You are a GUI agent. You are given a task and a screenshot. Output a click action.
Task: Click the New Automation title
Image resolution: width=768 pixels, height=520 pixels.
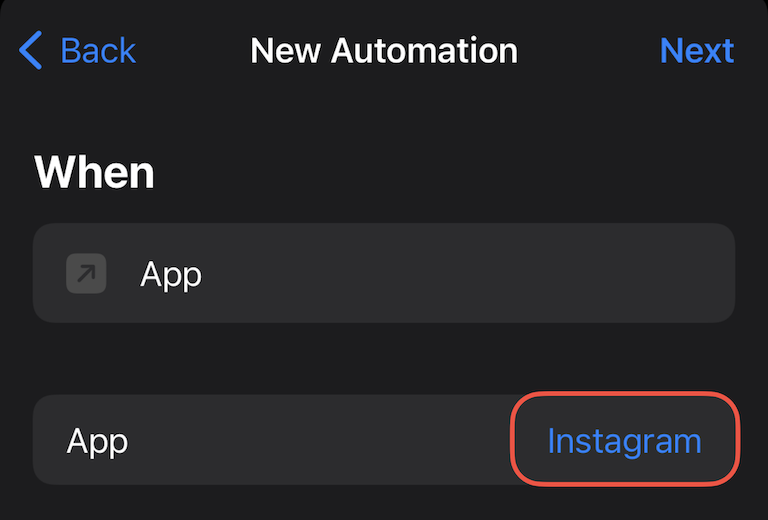coord(384,50)
